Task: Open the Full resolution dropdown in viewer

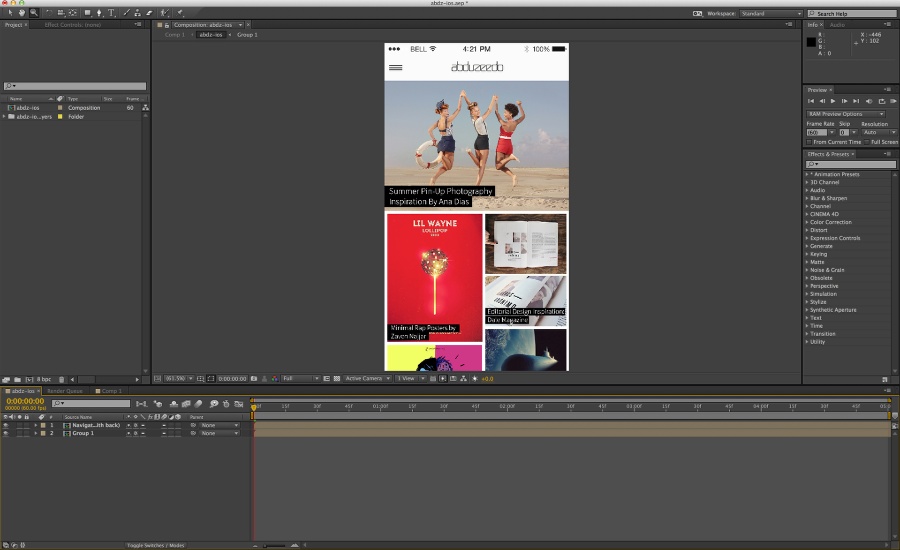Action: coord(300,379)
